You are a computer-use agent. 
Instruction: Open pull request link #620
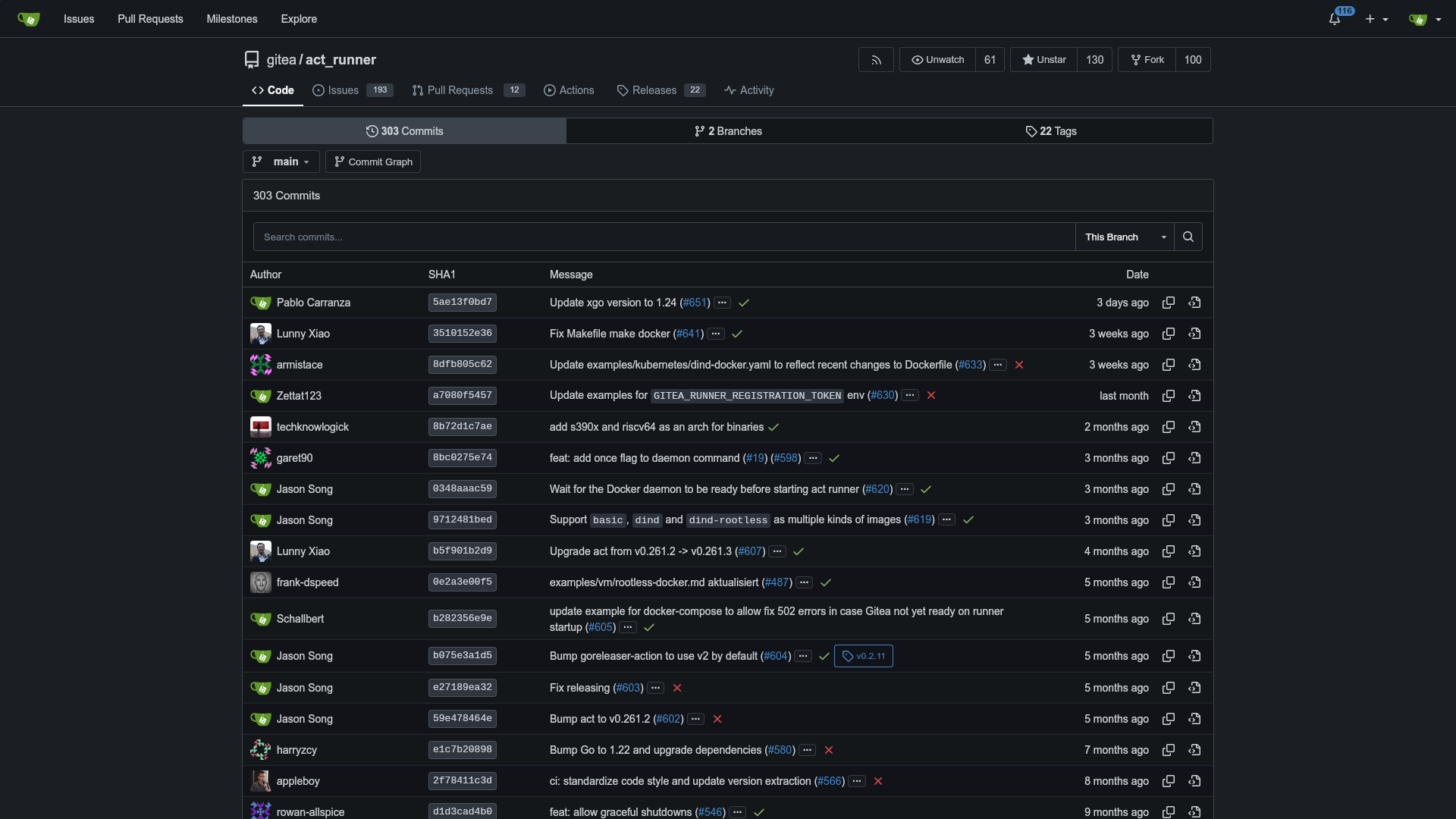click(x=877, y=489)
